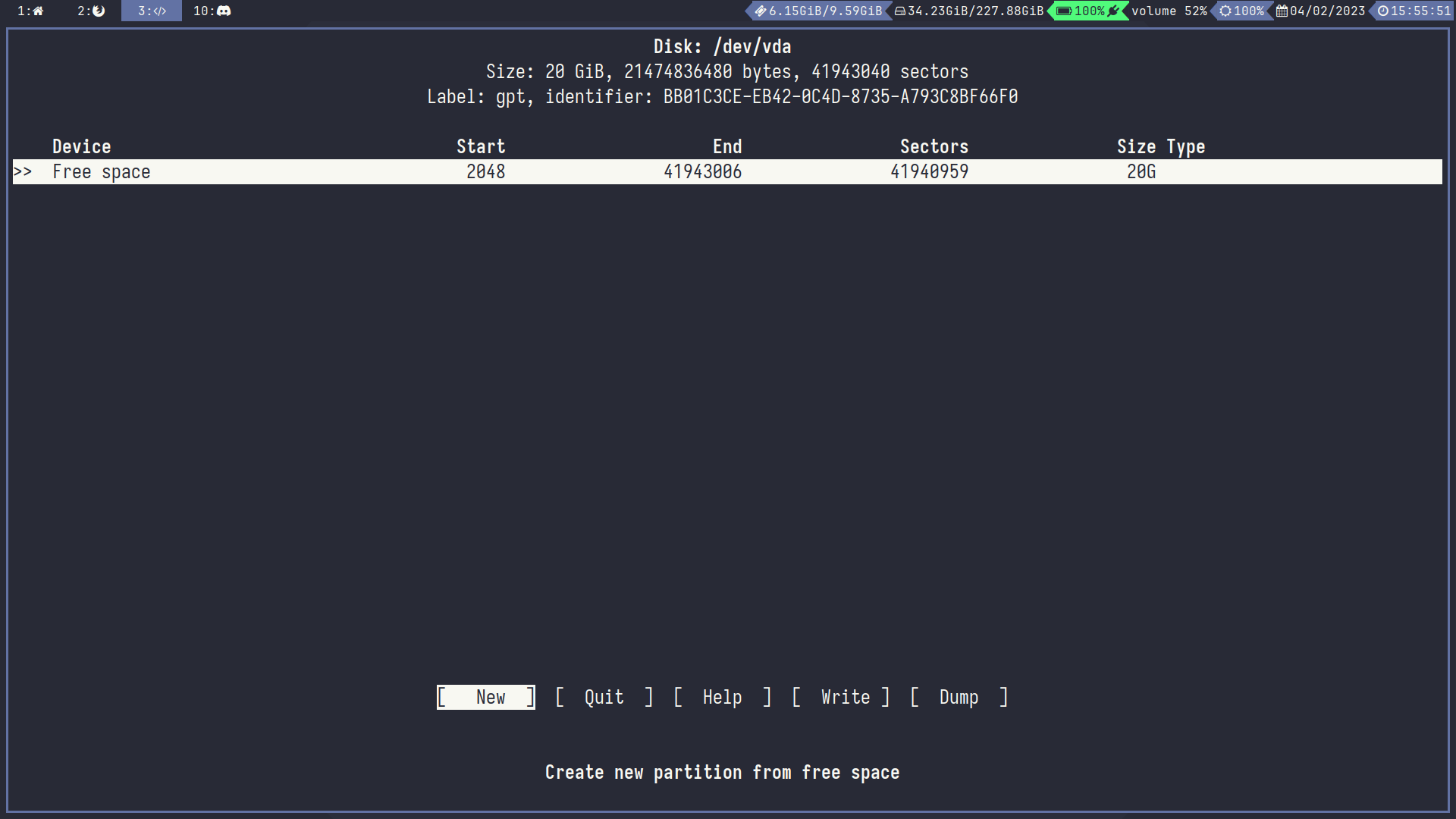Activate the New partition button
The height and width of the screenshot is (819, 1456).
(x=486, y=697)
